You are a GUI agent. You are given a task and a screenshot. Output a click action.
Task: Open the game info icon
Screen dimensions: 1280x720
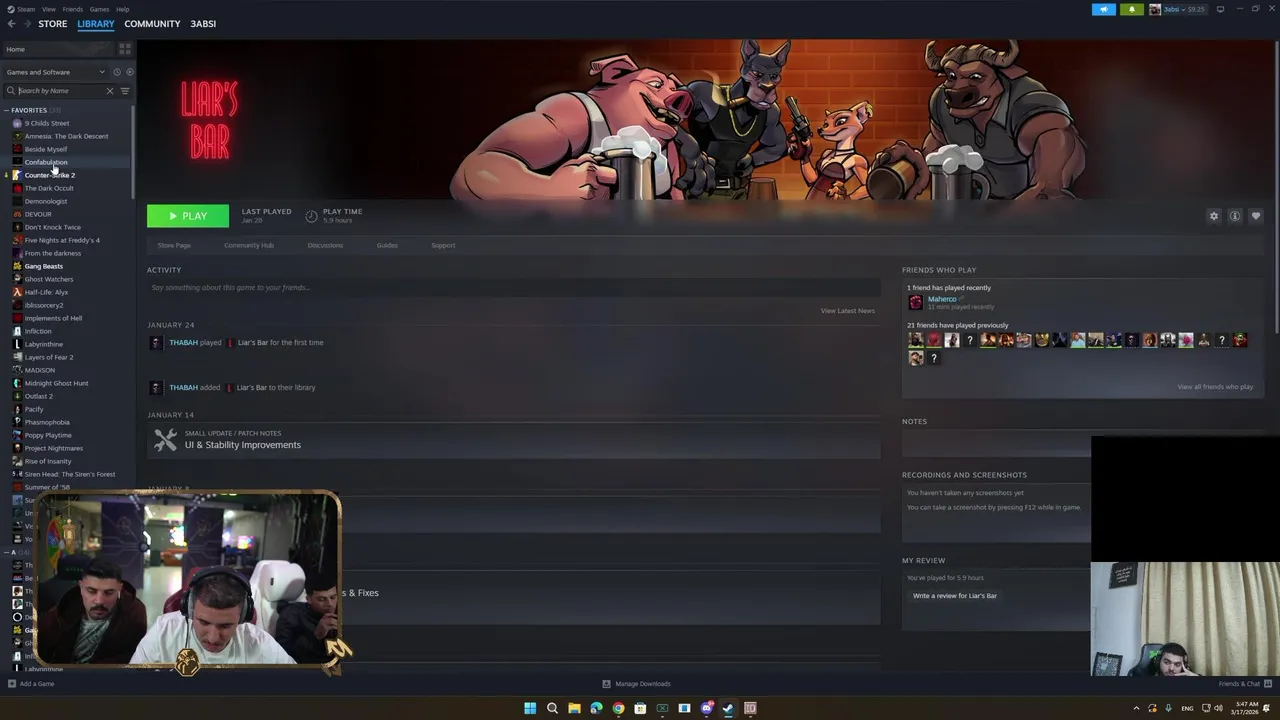click(1235, 216)
